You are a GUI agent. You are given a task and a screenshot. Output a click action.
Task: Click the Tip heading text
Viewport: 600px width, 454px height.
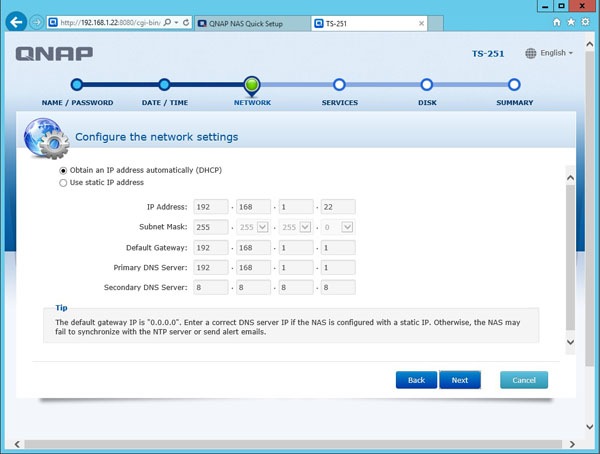61,307
